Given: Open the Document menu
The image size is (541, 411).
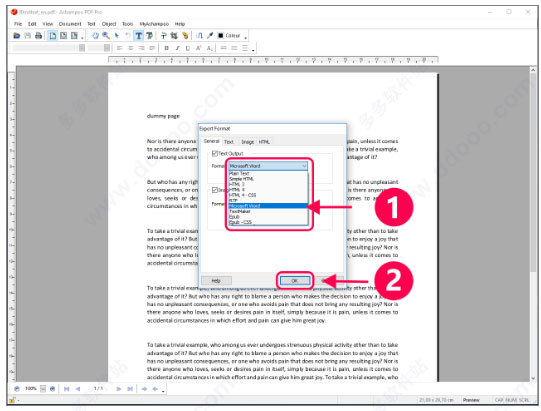Looking at the screenshot, I should coord(70,24).
